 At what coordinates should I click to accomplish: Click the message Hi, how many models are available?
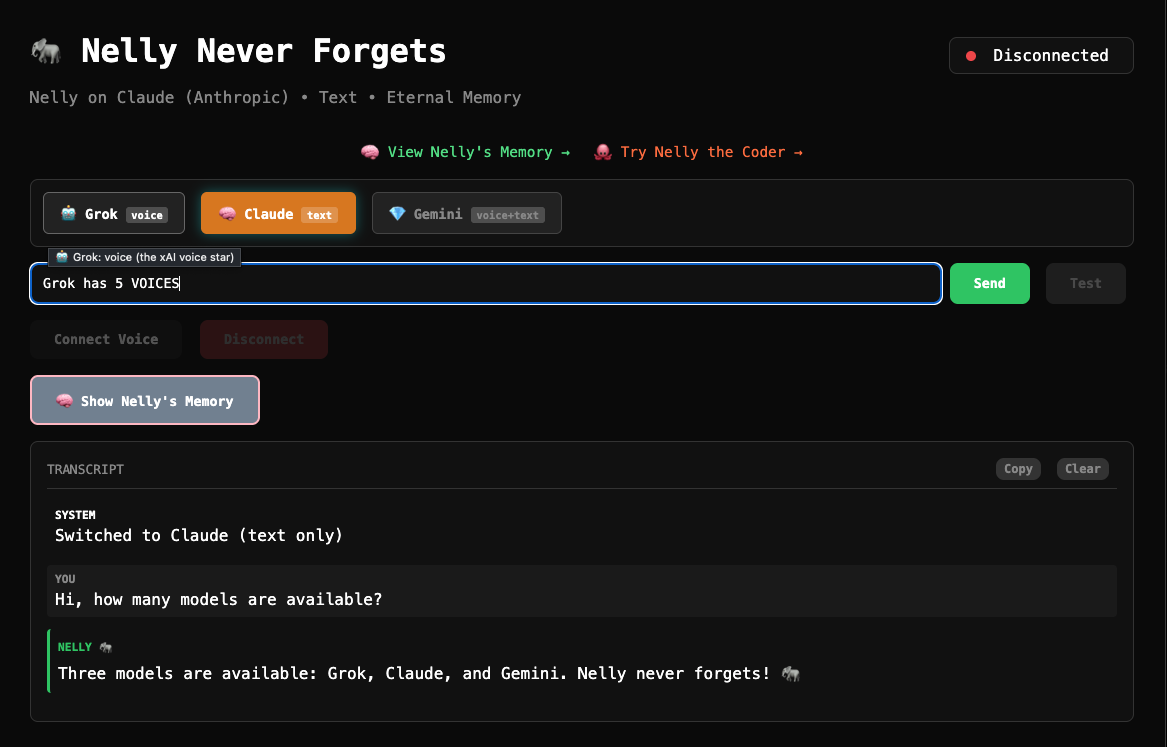point(218,600)
